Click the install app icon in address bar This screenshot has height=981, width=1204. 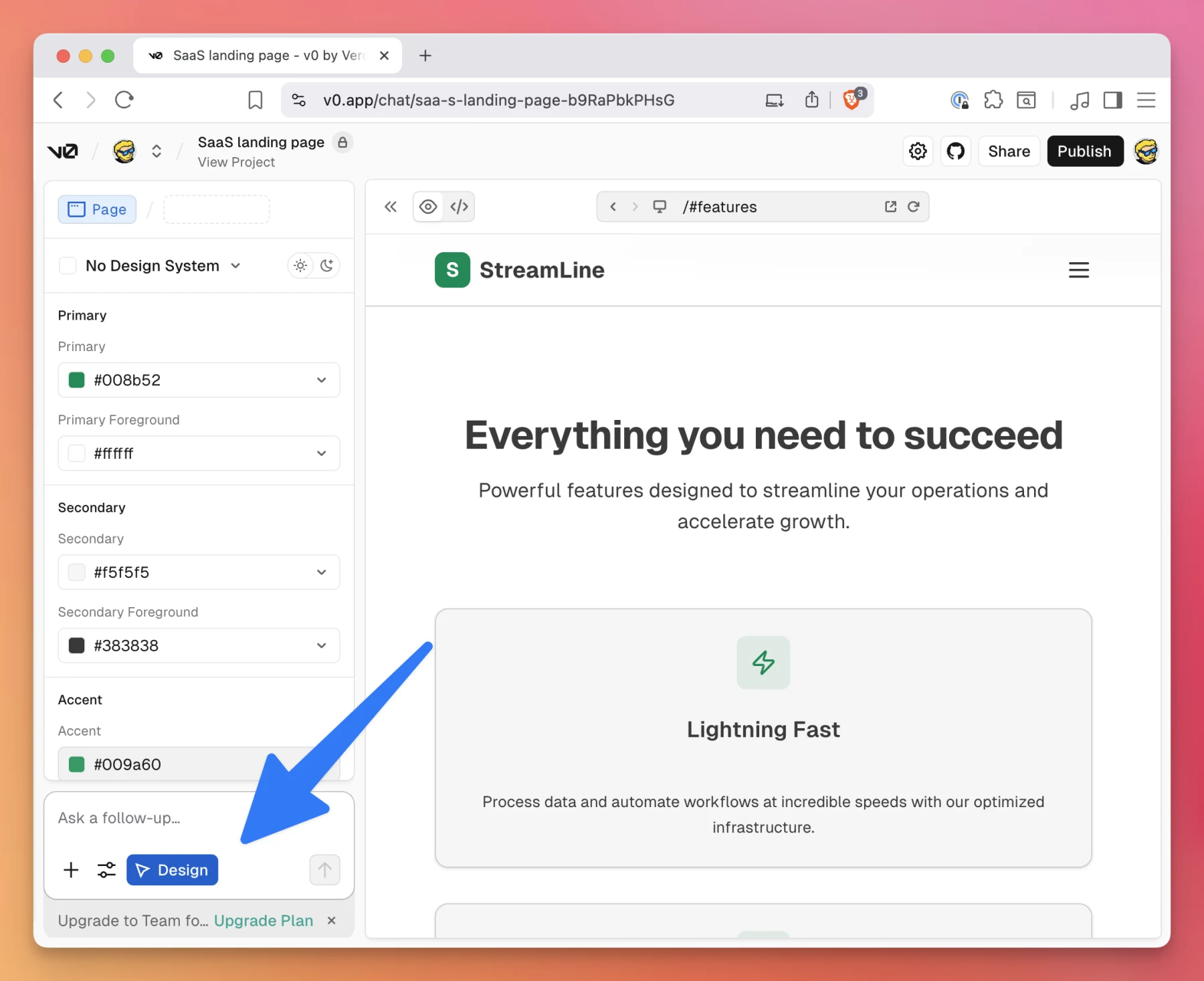tap(775, 100)
